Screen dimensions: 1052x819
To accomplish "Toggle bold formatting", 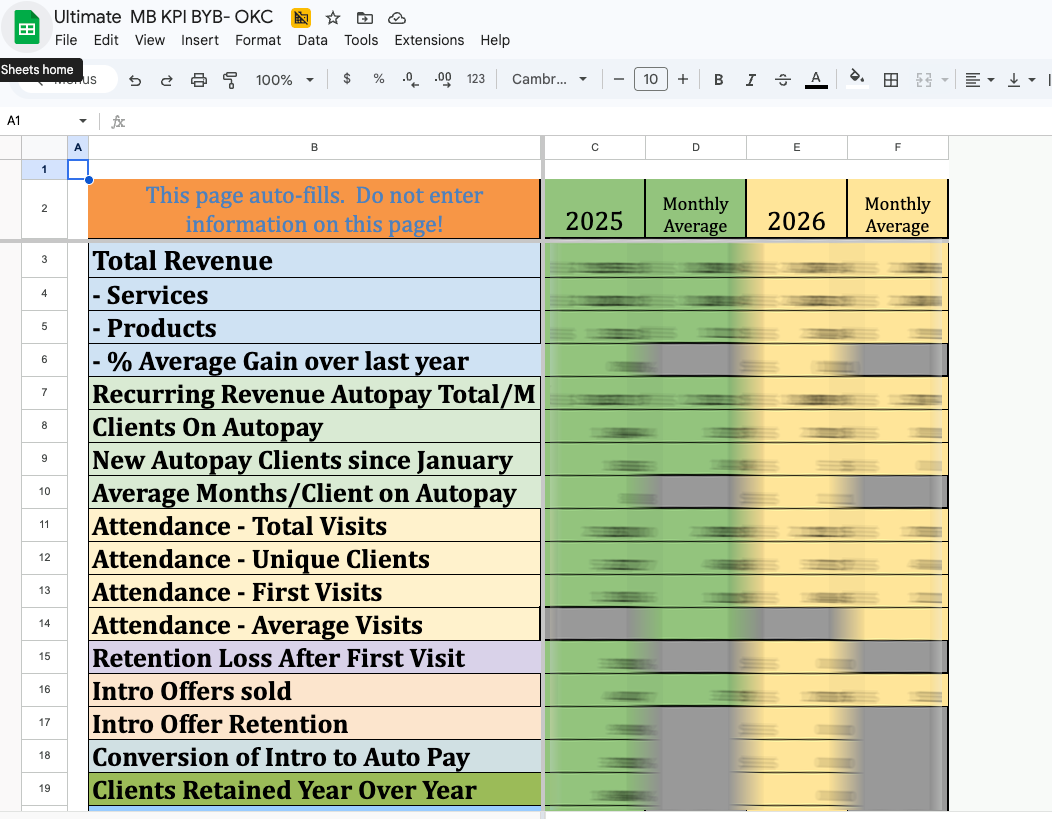I will tap(718, 79).
